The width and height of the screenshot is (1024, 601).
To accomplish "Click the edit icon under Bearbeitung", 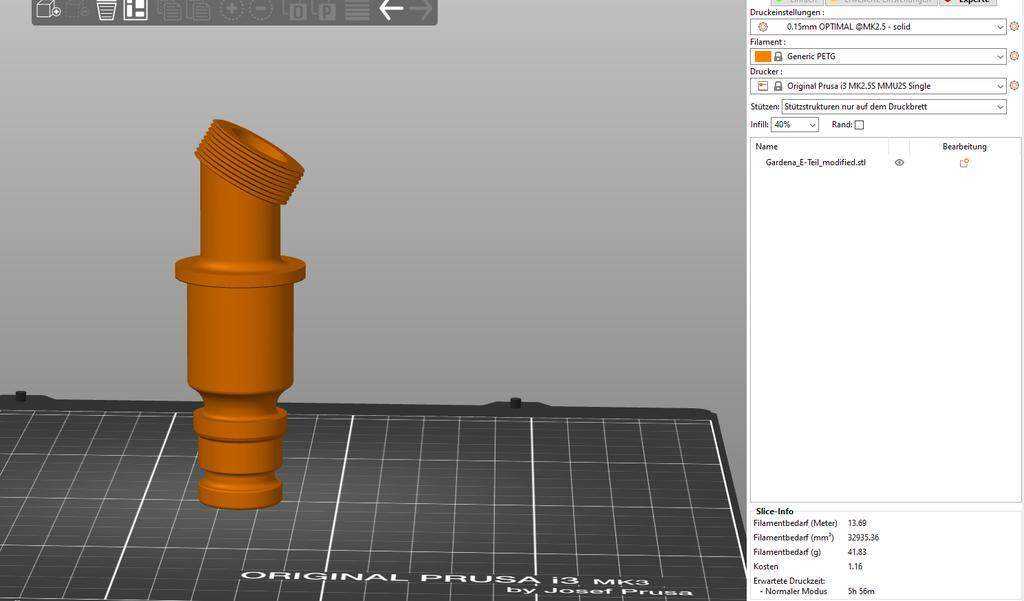I will pyautogui.click(x=964, y=163).
